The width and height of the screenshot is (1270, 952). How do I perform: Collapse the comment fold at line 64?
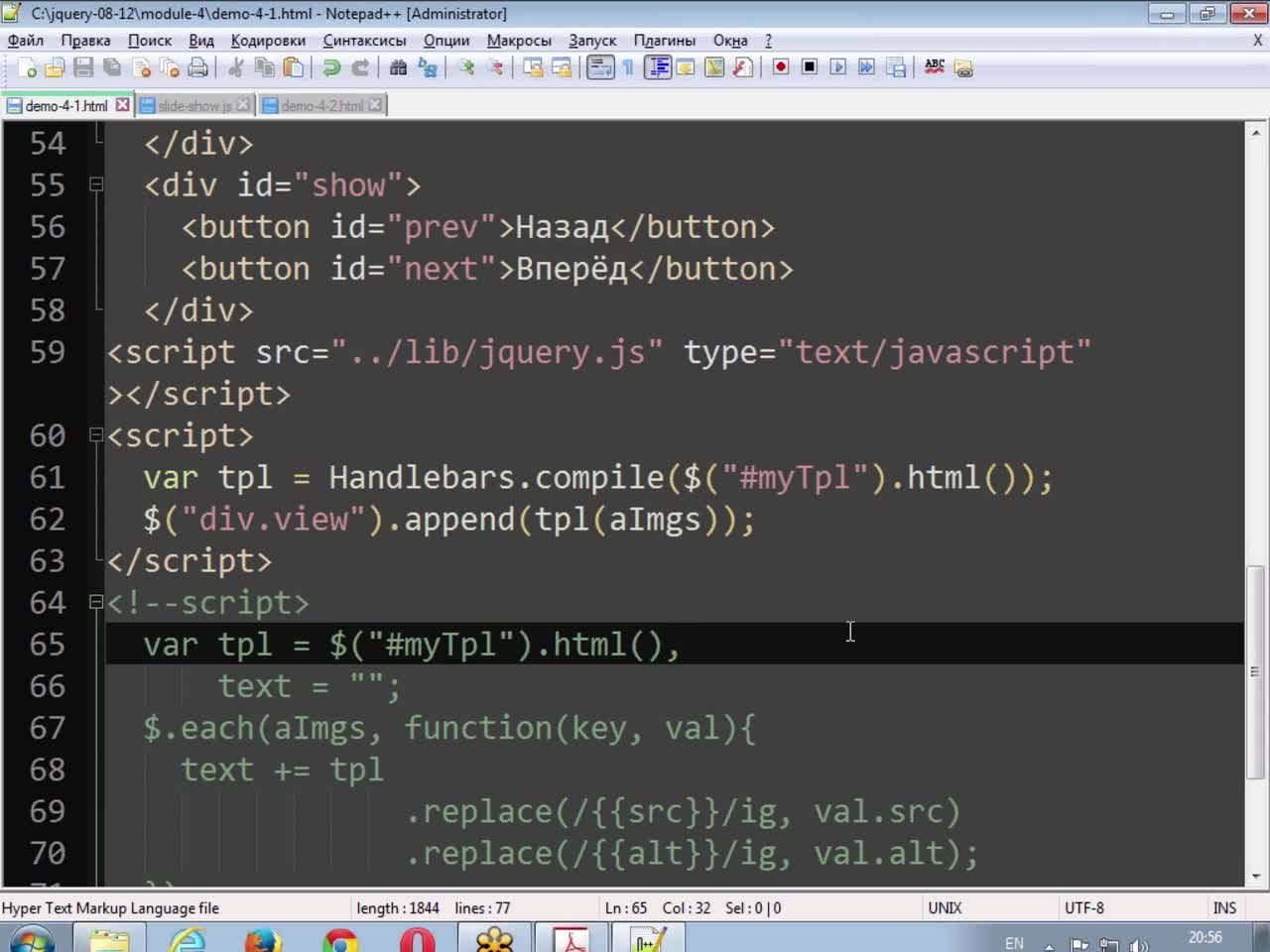96,601
